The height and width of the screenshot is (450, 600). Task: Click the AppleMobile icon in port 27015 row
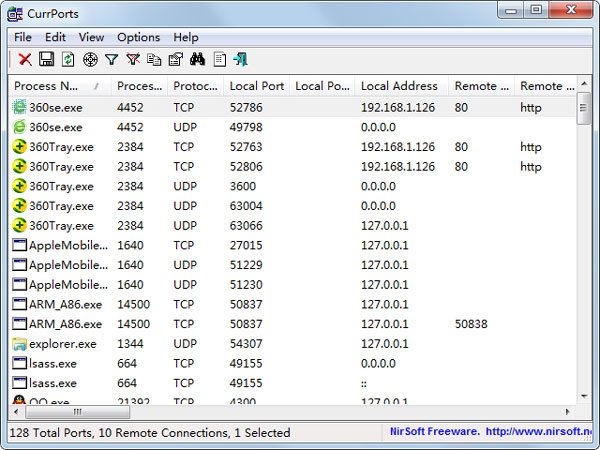pyautogui.click(x=20, y=245)
